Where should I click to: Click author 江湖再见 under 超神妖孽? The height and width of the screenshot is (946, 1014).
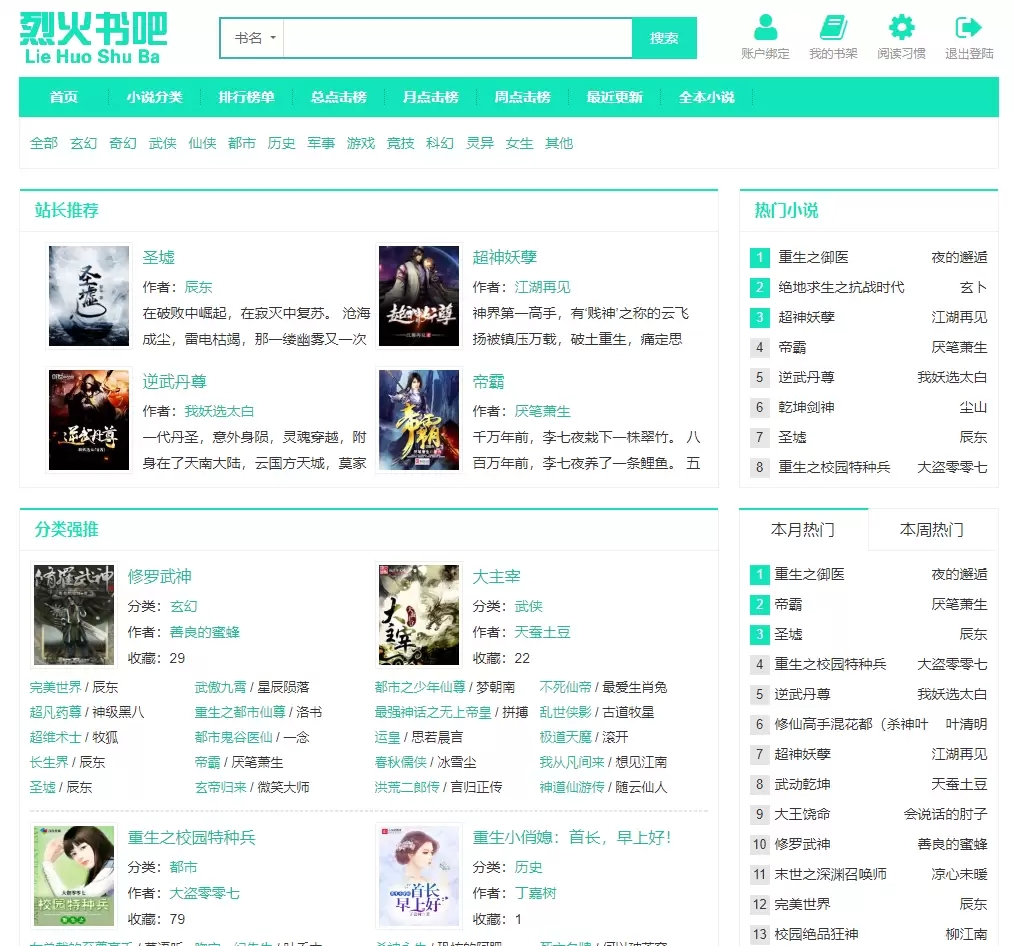(543, 287)
